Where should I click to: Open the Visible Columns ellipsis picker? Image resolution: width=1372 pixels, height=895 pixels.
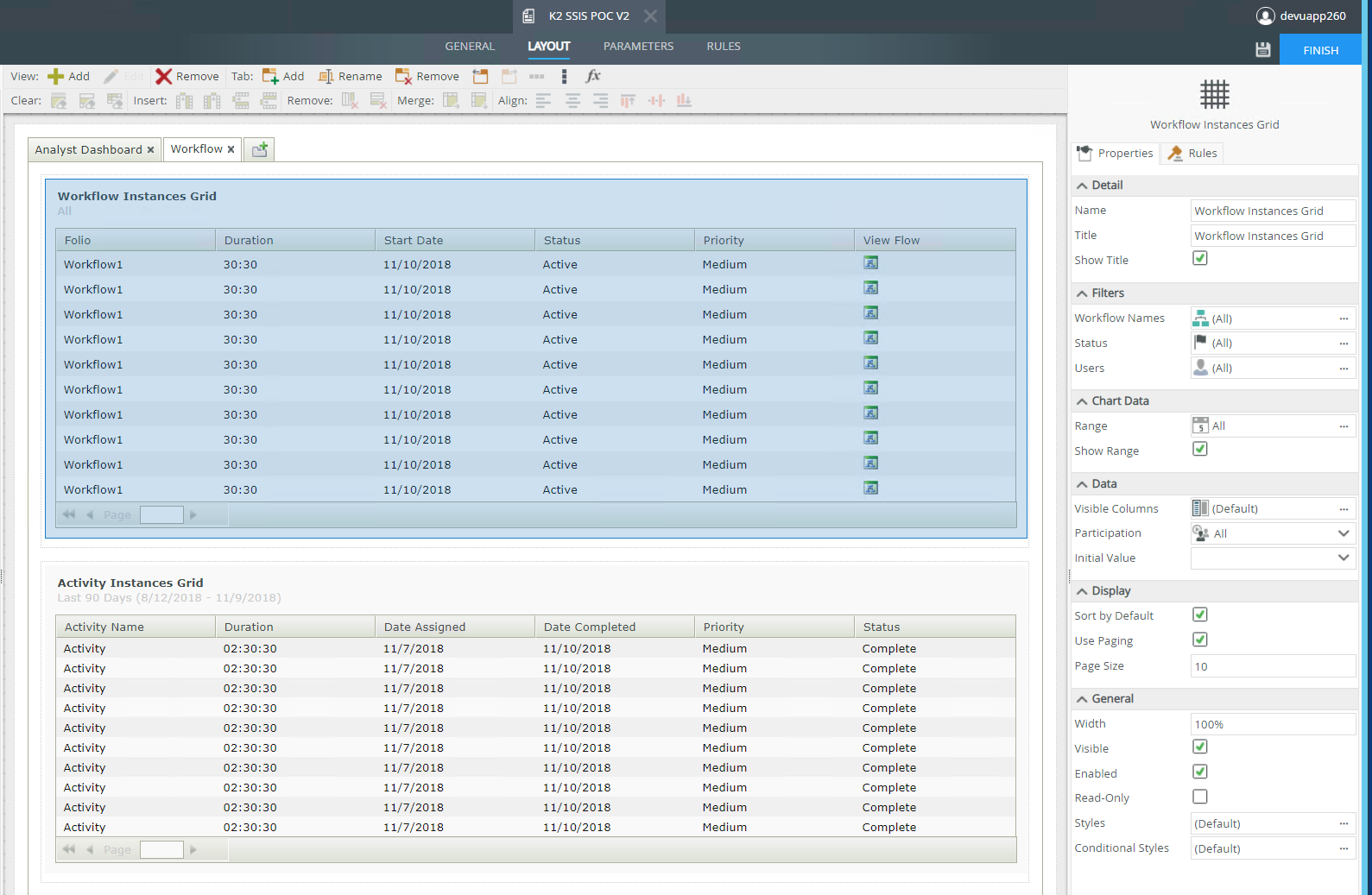coord(1344,509)
